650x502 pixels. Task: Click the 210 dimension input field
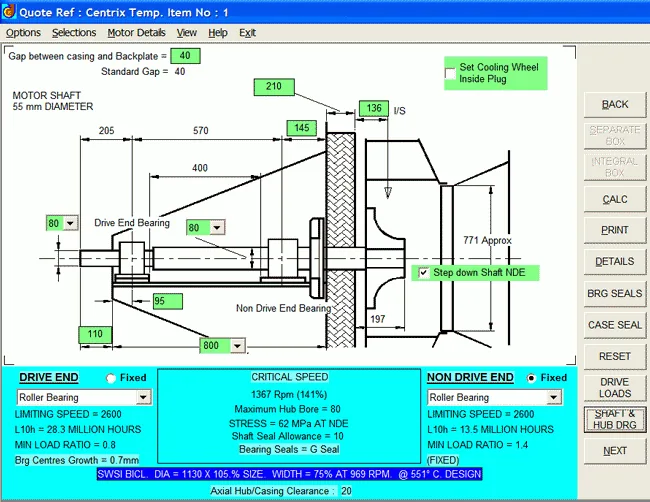click(274, 87)
